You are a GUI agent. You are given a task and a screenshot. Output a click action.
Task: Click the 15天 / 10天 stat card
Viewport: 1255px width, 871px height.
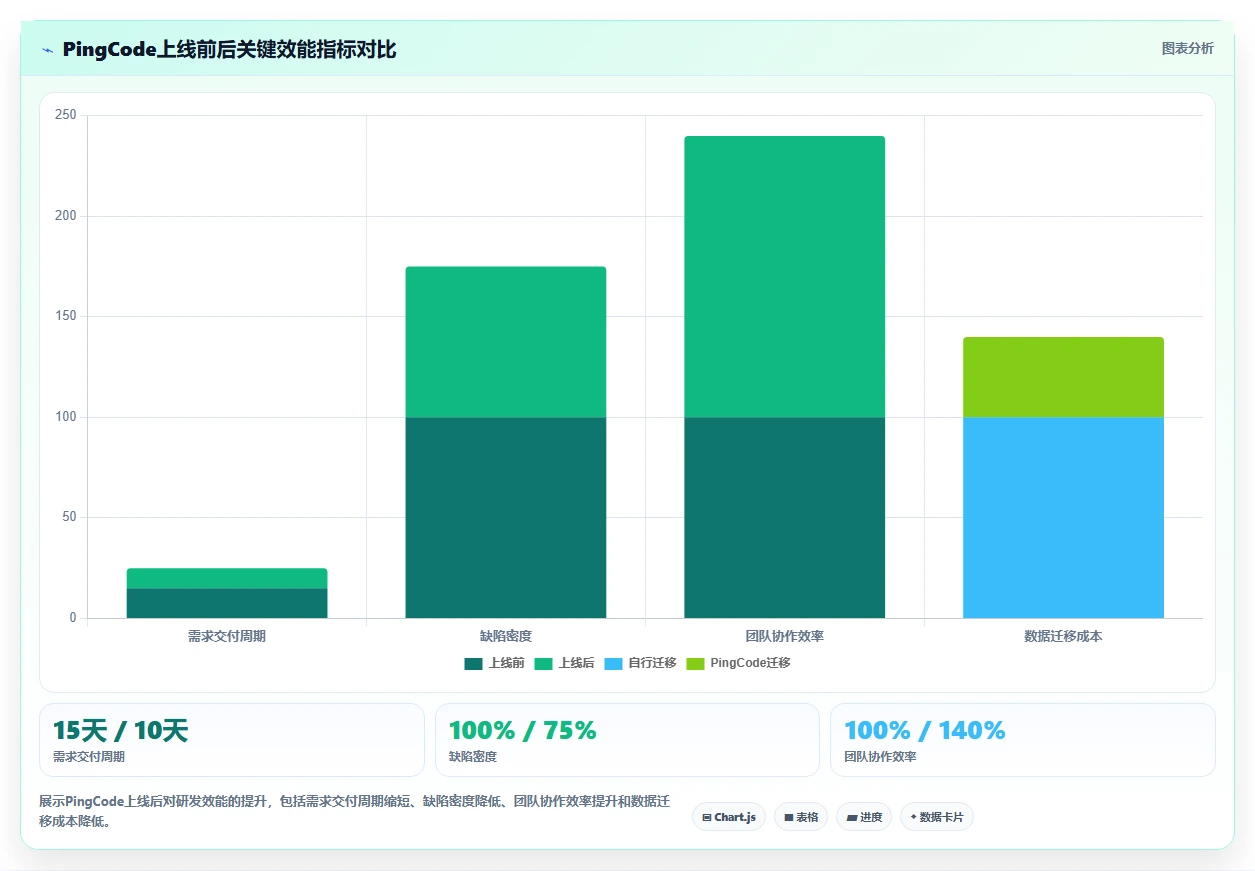pos(232,740)
